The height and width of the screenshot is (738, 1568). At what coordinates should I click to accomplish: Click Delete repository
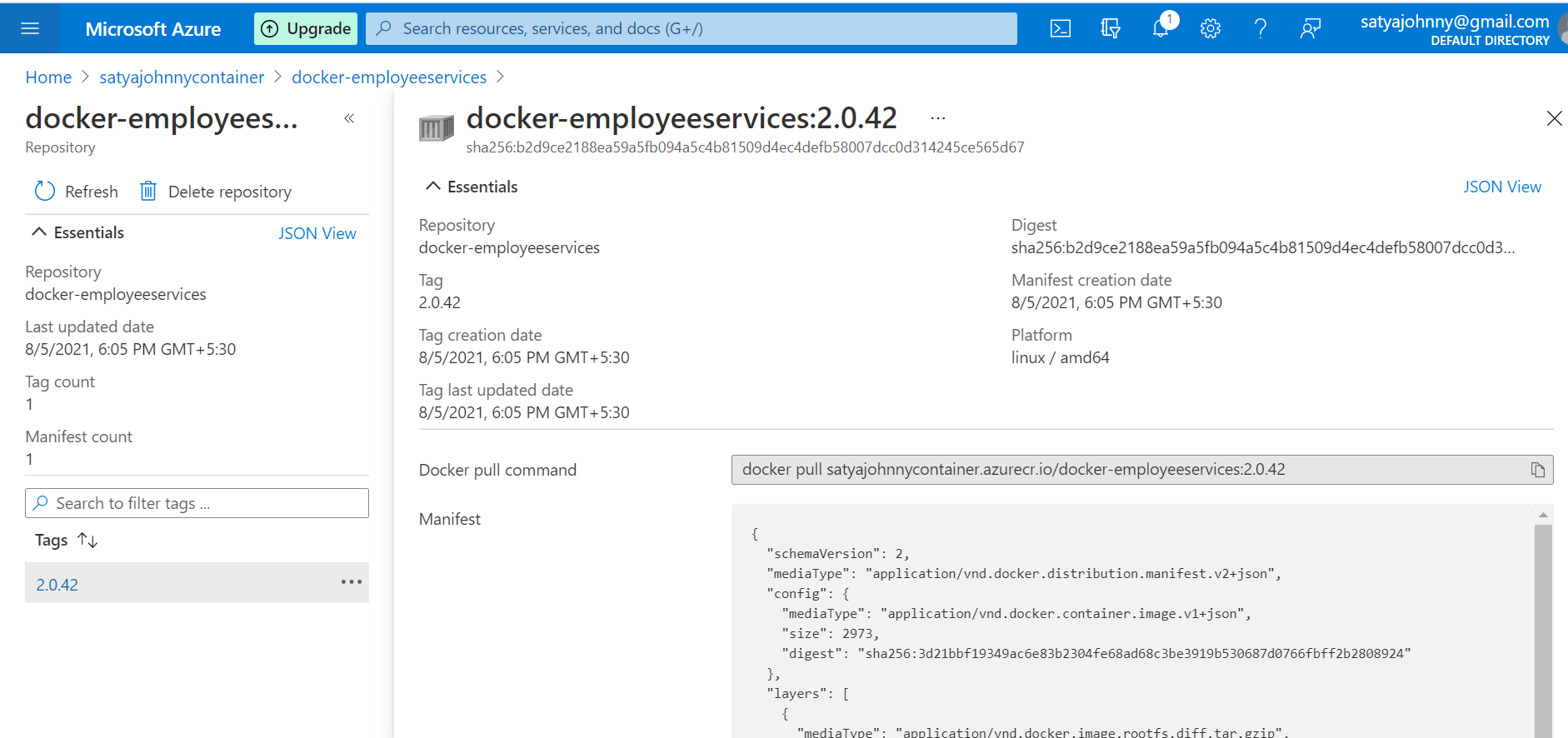pos(216,192)
